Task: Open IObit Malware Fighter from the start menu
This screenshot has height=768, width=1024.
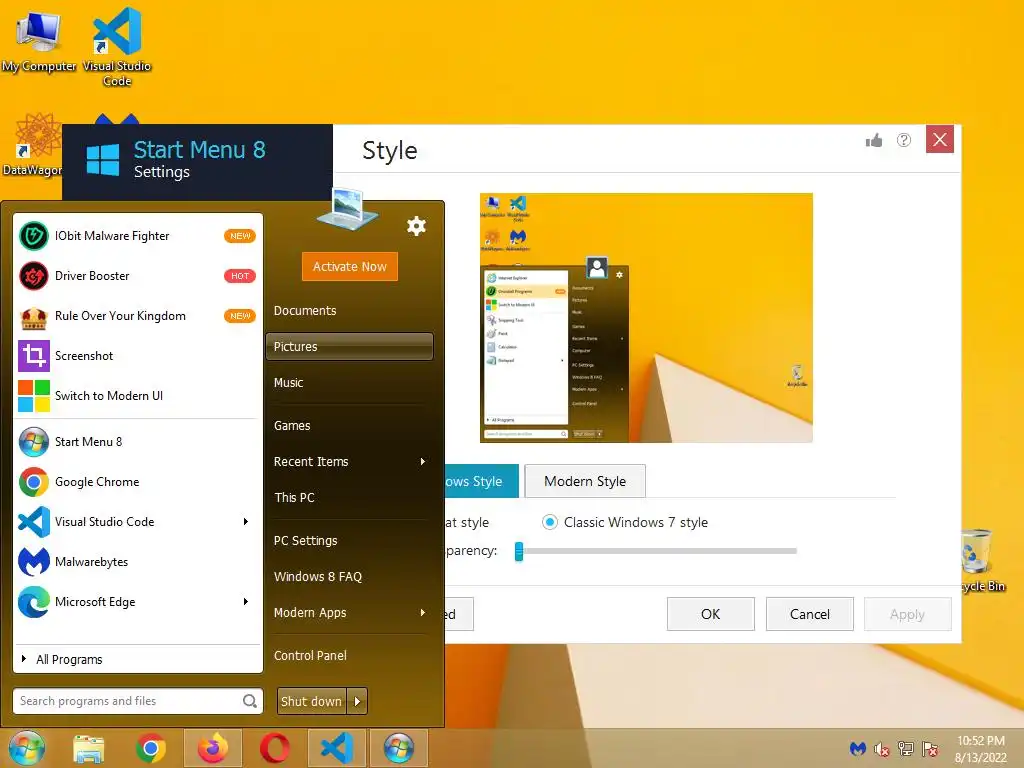Action: point(137,236)
